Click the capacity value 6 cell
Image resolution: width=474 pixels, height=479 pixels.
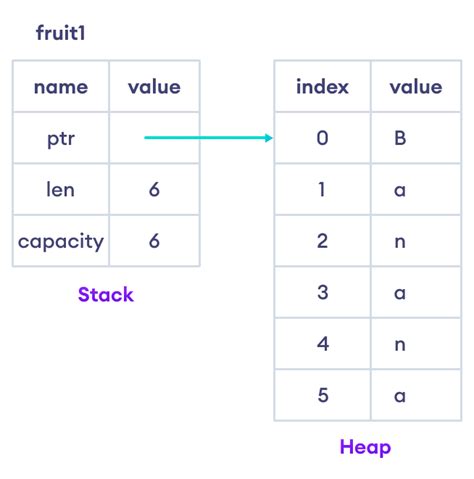click(154, 241)
